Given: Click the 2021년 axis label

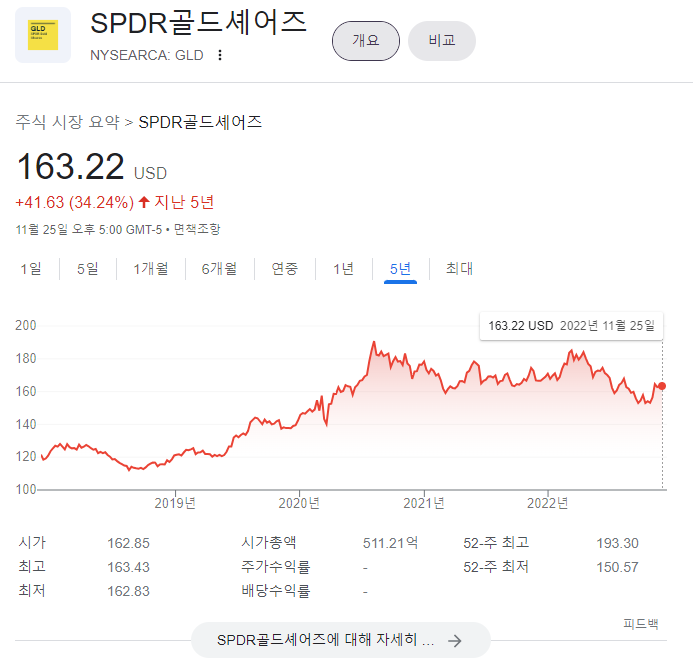Looking at the screenshot, I should coord(424,503).
